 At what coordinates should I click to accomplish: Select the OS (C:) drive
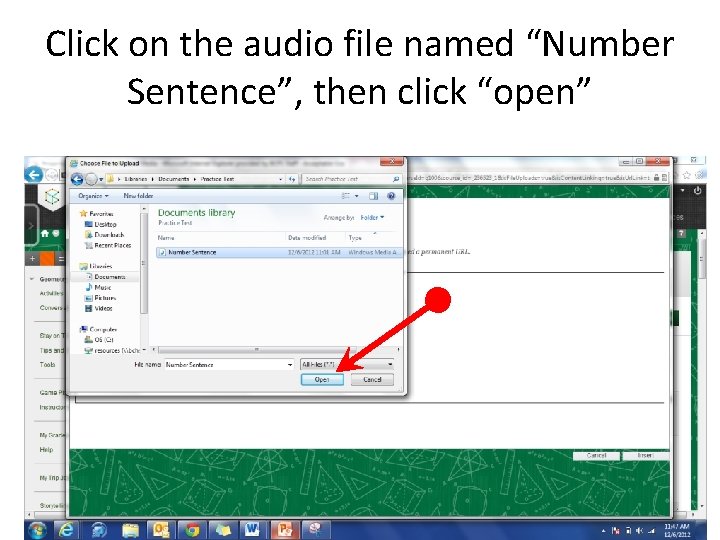click(x=99, y=340)
